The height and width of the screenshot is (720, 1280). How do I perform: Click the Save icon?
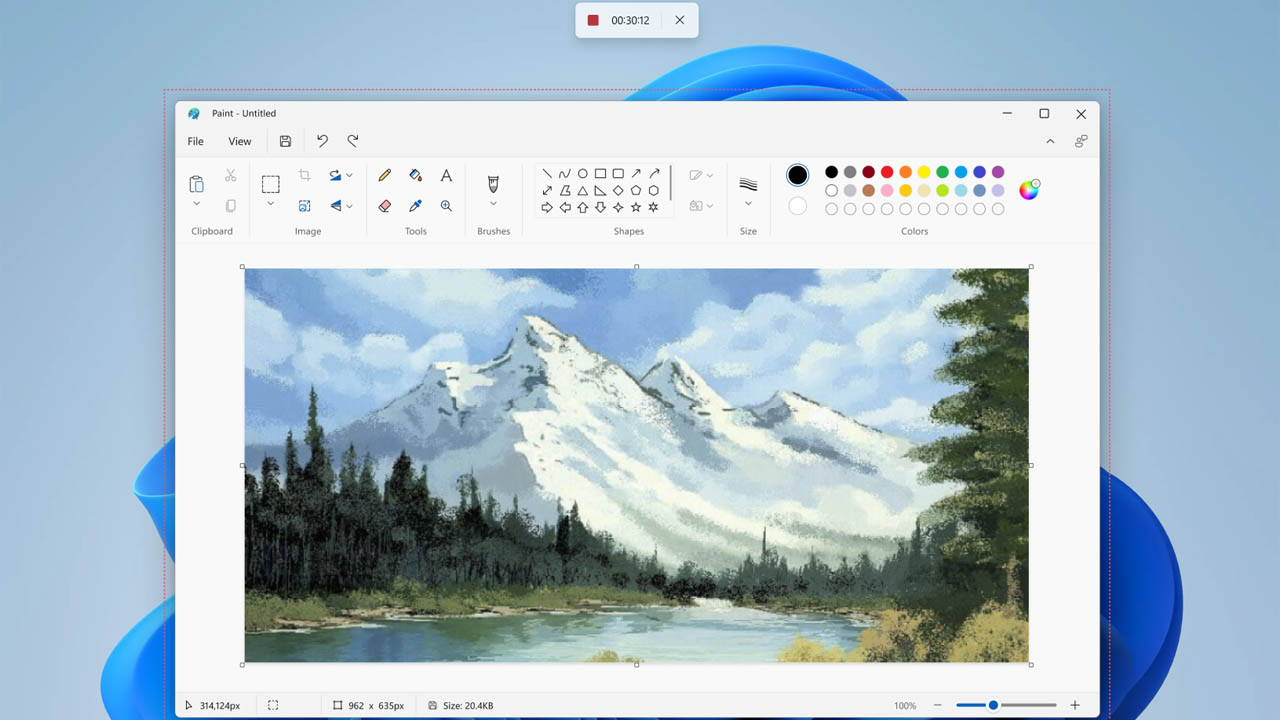pos(285,140)
